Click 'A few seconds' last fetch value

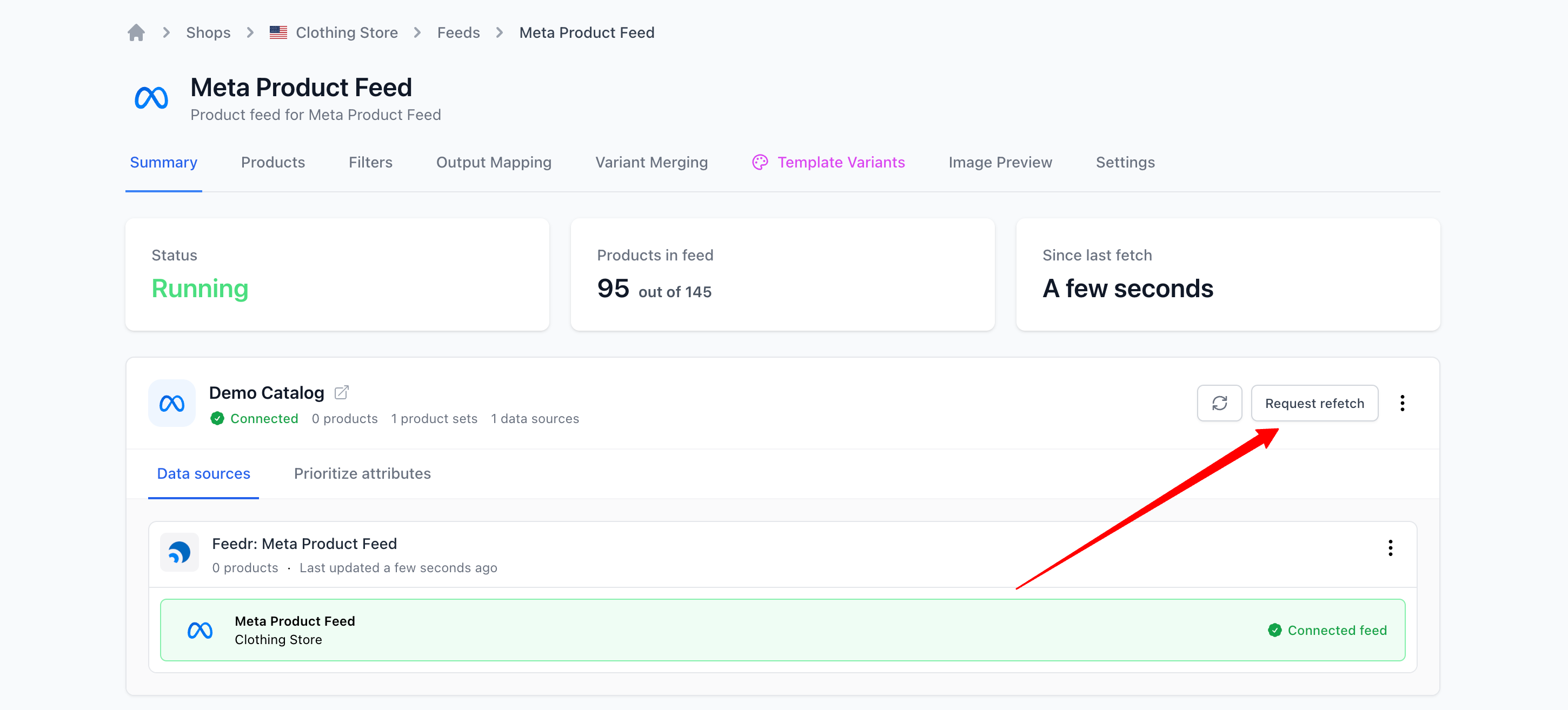1128,289
